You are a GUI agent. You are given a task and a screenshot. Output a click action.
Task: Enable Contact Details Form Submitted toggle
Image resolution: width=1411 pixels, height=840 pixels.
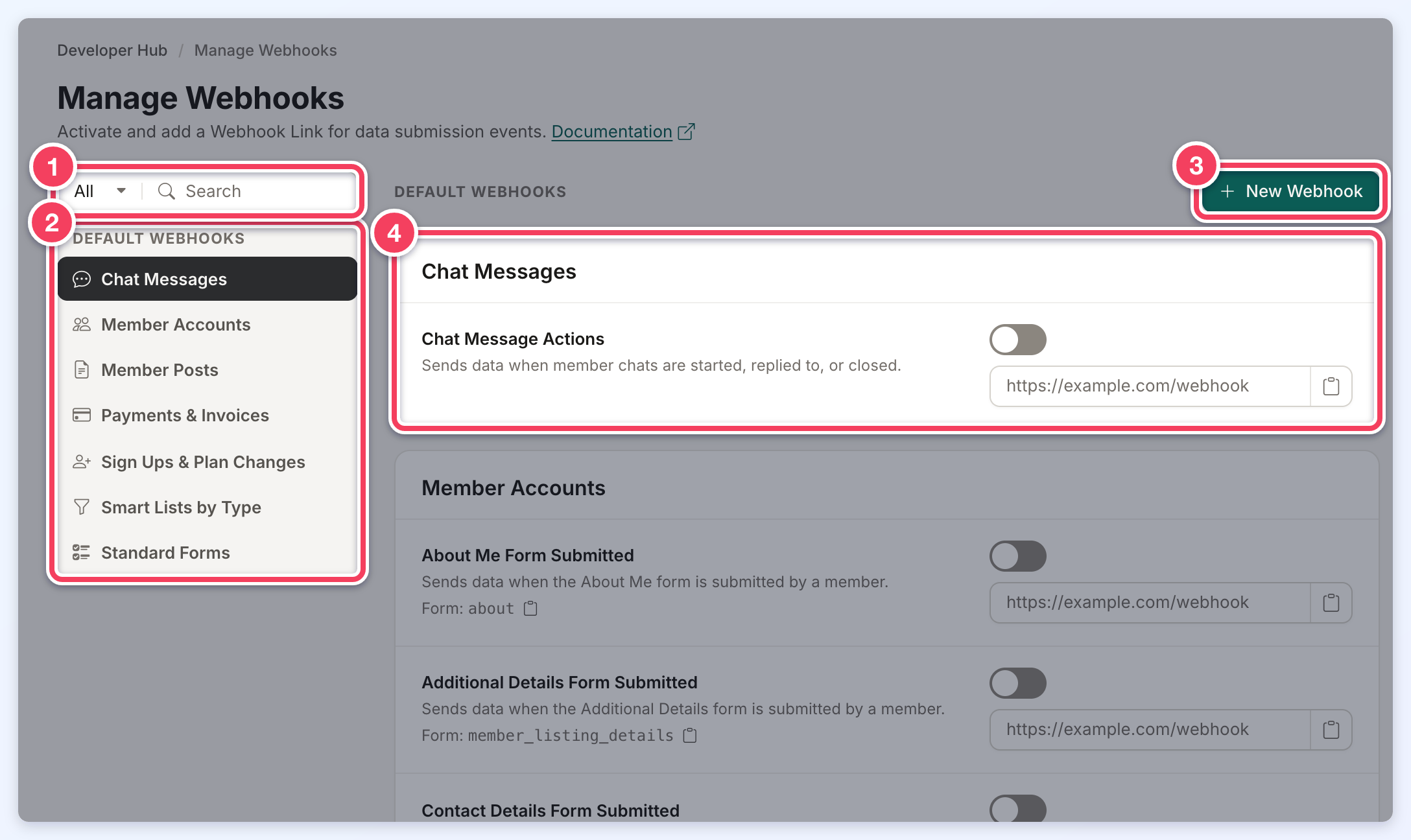tap(1017, 809)
